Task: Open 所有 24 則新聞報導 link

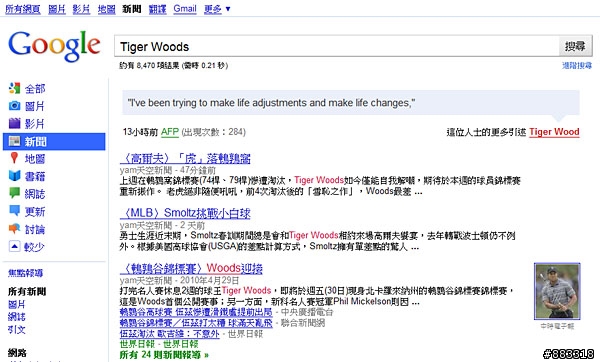Action: (x=164, y=355)
